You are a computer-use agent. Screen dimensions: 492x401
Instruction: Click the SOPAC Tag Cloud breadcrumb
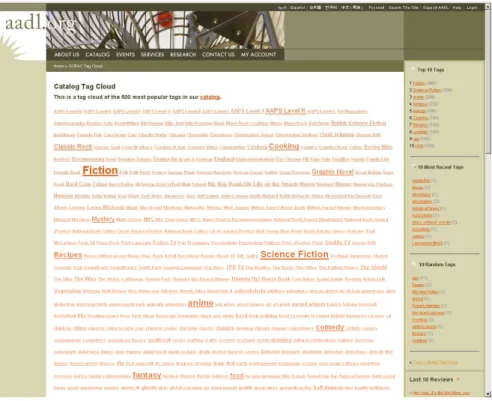(86, 66)
